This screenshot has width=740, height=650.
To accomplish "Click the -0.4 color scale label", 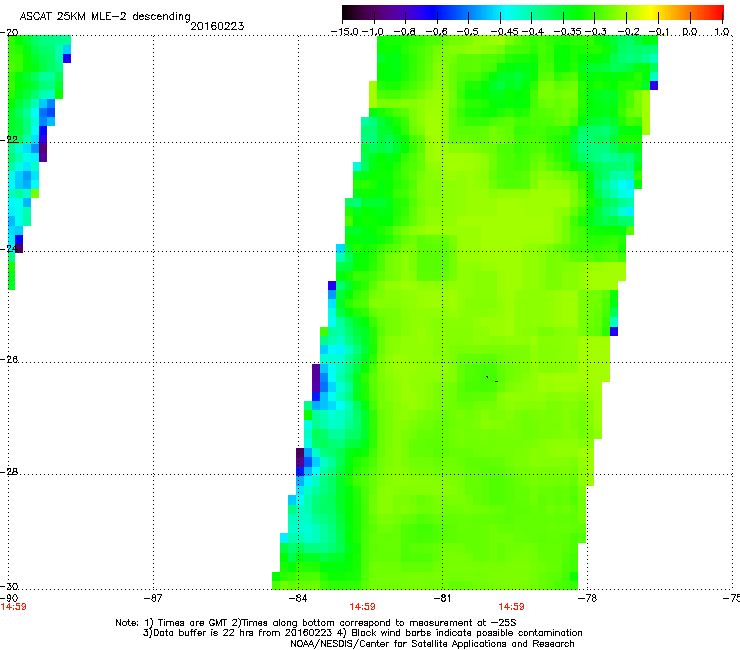I will (x=532, y=32).
